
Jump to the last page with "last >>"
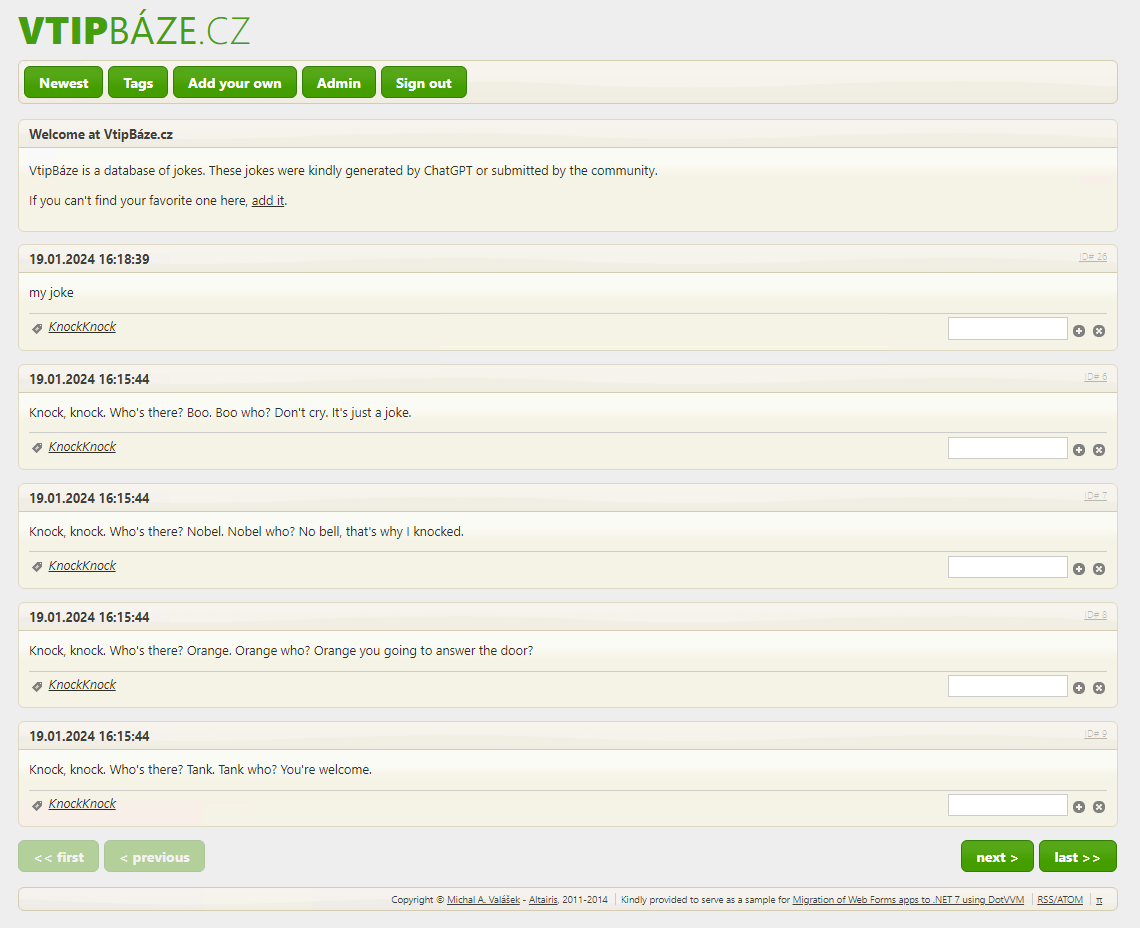pos(1077,856)
